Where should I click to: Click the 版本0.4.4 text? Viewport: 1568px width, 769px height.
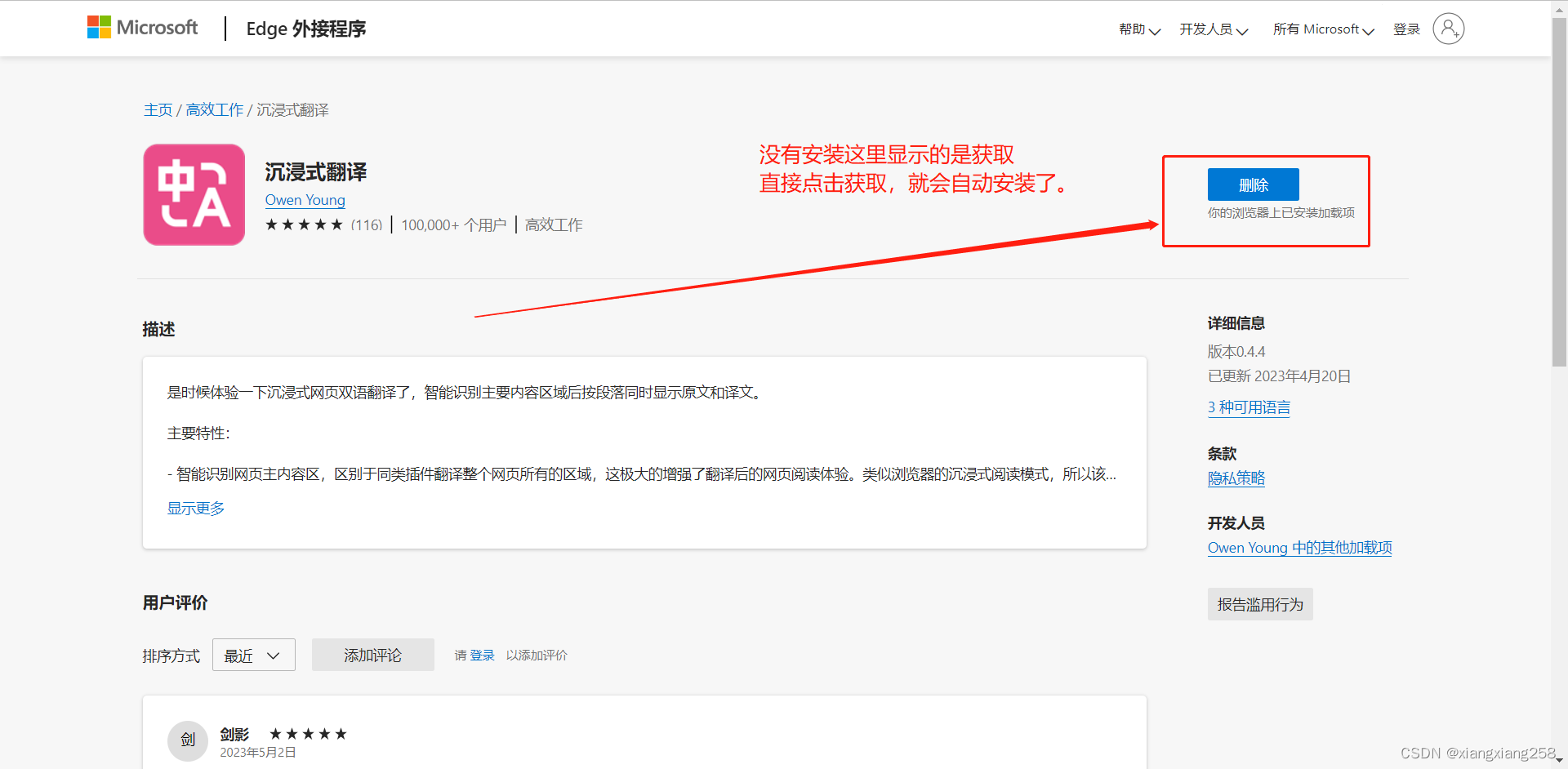(x=1236, y=352)
